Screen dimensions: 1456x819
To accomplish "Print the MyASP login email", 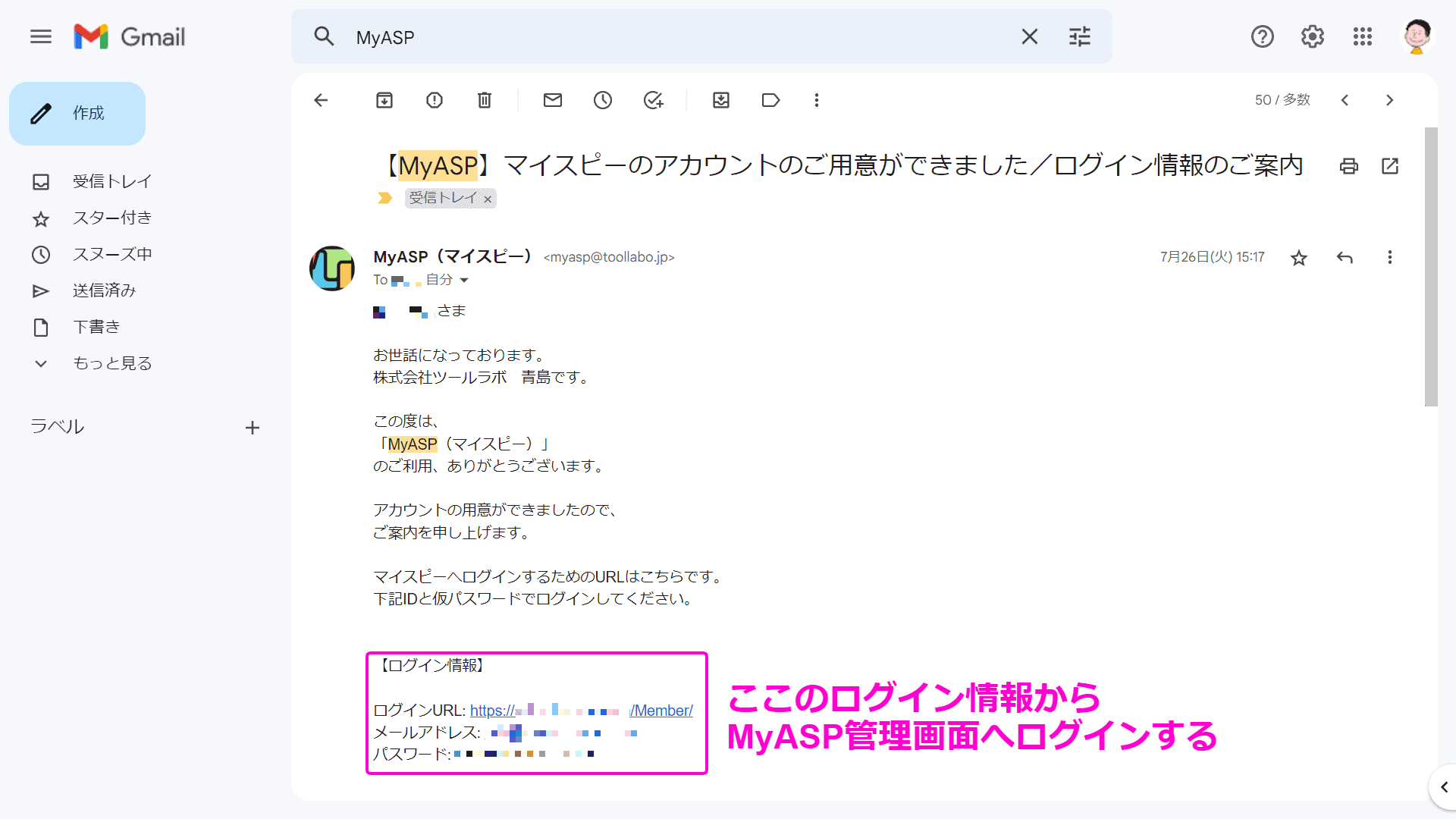I will (x=1348, y=165).
